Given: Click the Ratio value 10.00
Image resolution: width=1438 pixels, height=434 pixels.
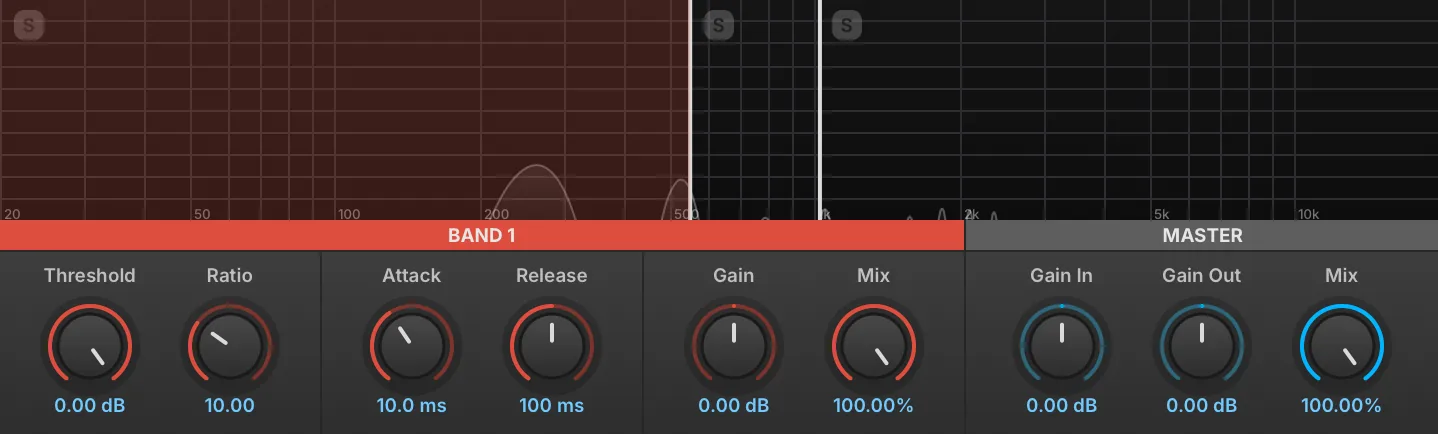Looking at the screenshot, I should coord(230,406).
